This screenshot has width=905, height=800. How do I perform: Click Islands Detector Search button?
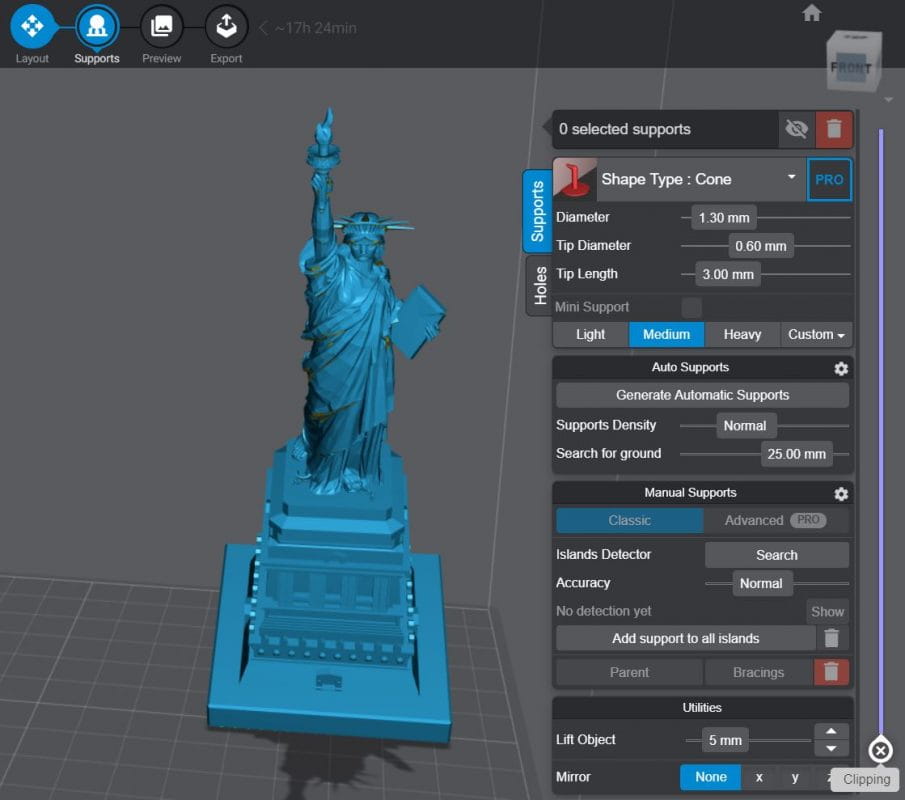(x=776, y=555)
